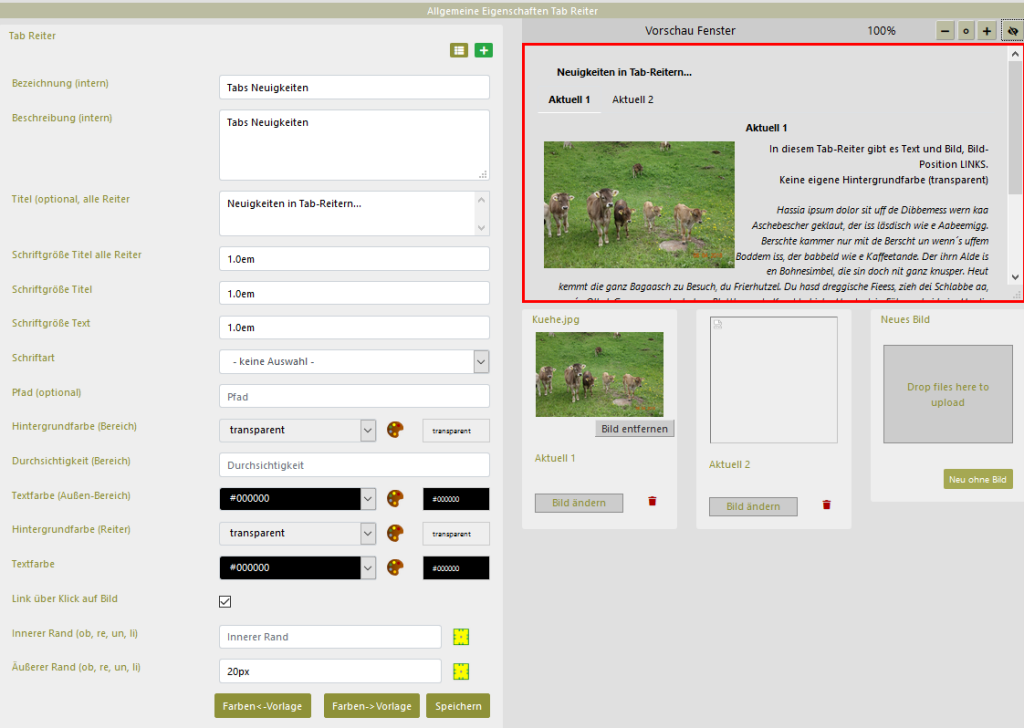Open the tab list view icon
Image resolution: width=1024 pixels, height=728 pixels.
pos(459,50)
